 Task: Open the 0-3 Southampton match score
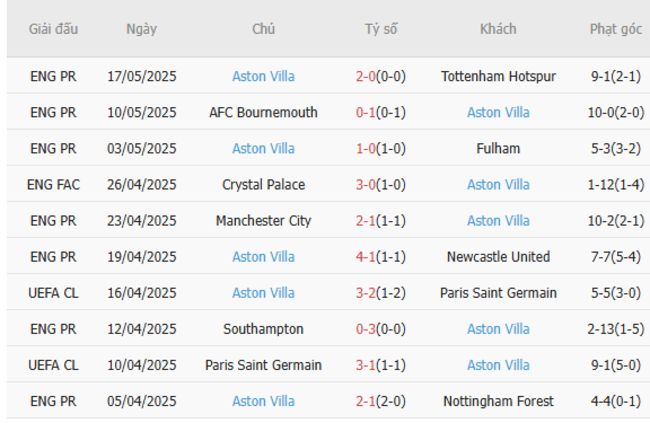(x=365, y=328)
